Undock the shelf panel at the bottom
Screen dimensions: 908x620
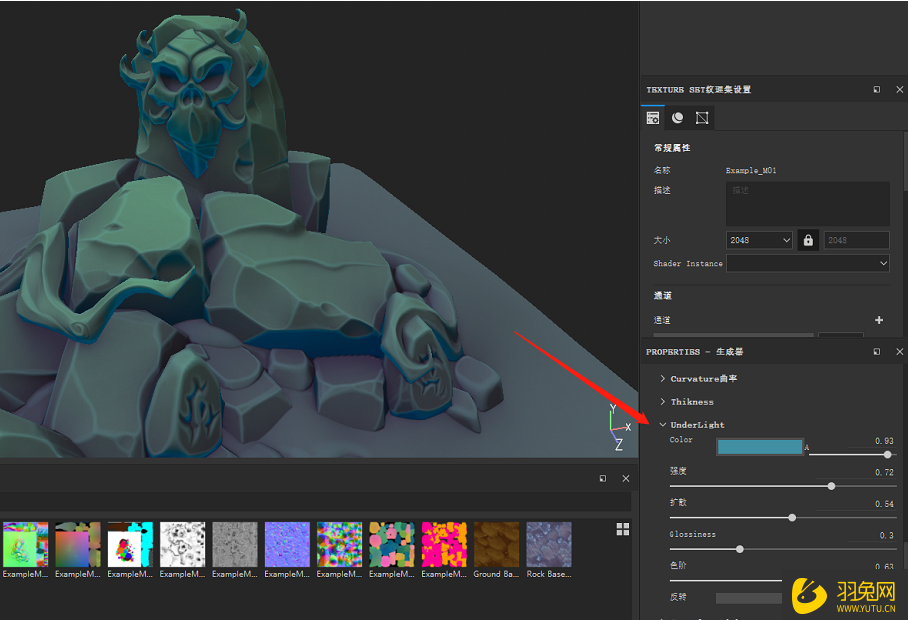(x=603, y=479)
